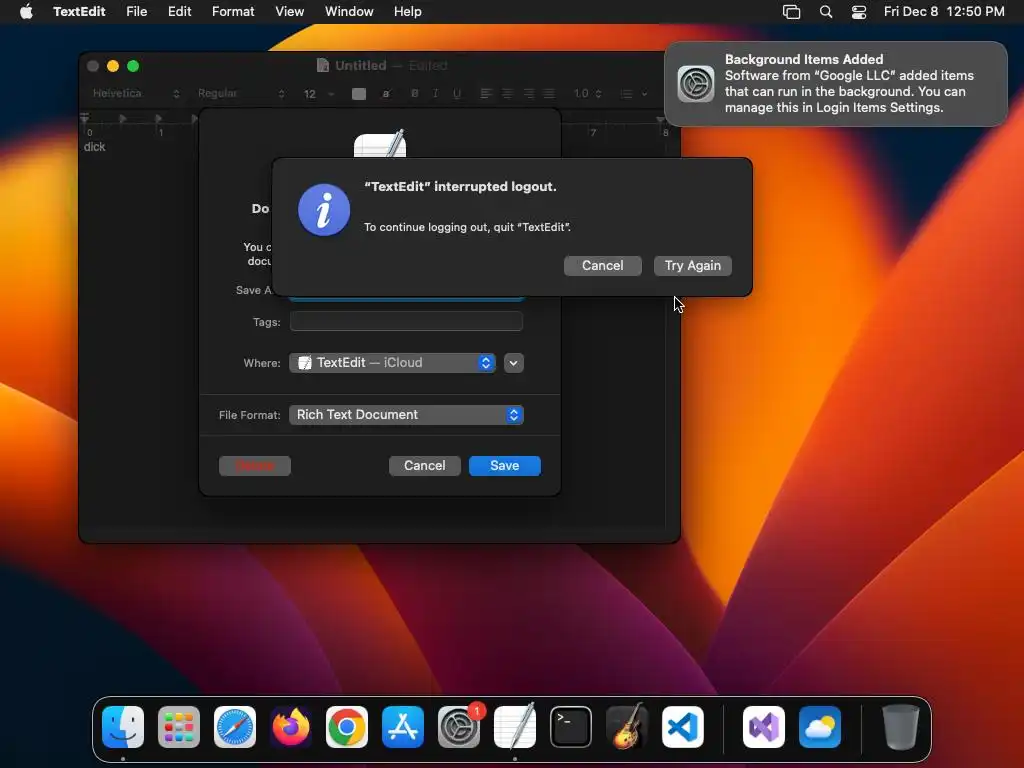Viewport: 1024px width, 768px height.
Task: Align text right in TextEdit toolbar
Action: coord(528,93)
